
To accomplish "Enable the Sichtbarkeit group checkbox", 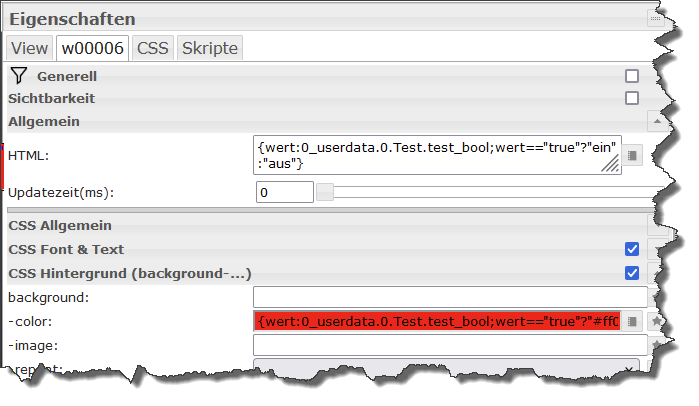I will click(x=632, y=98).
